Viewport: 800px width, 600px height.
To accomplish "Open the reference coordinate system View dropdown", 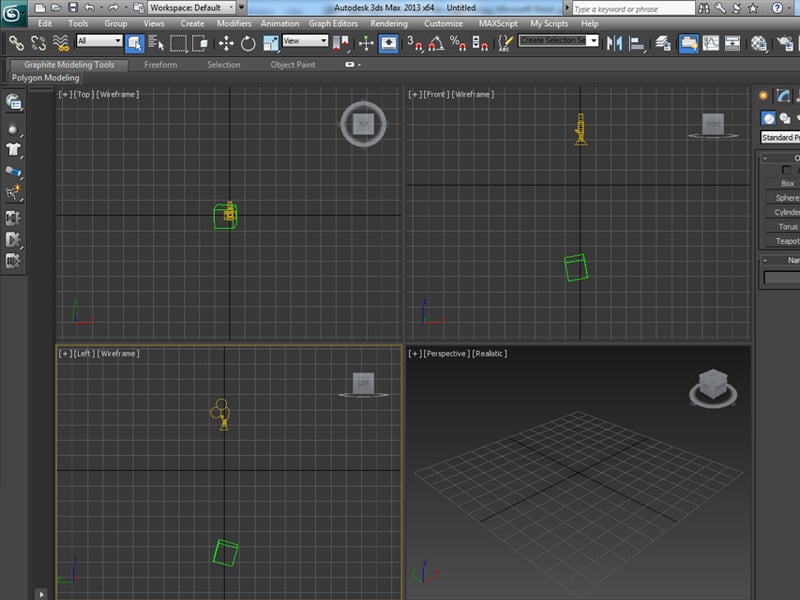I will pyautogui.click(x=305, y=41).
